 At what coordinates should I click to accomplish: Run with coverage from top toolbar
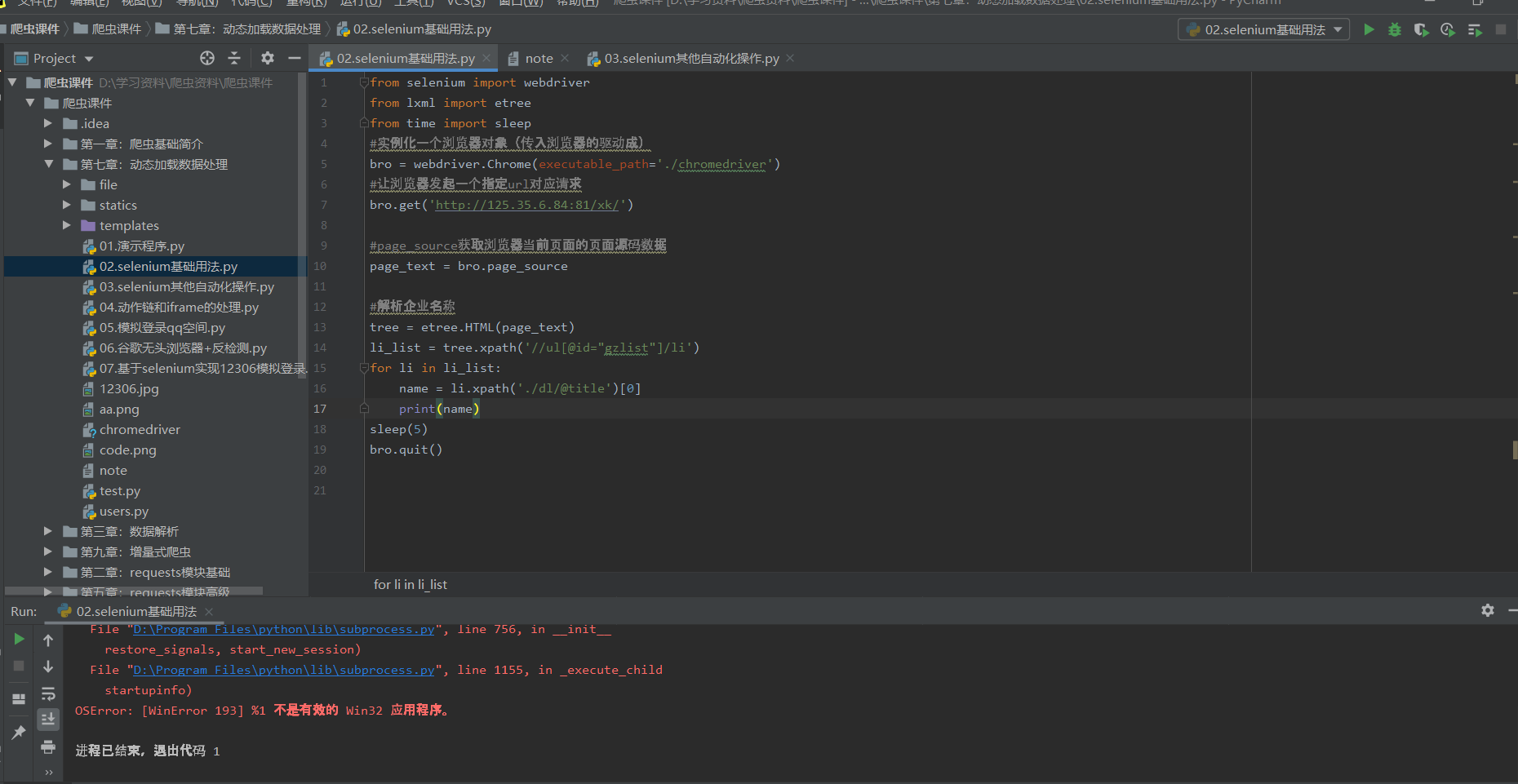pos(1421,29)
